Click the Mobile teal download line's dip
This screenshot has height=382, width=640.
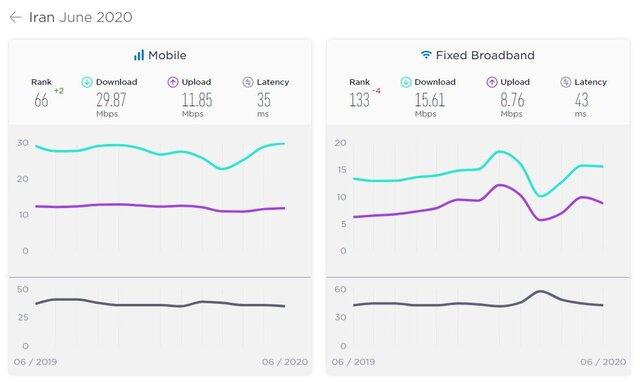[x=222, y=168]
